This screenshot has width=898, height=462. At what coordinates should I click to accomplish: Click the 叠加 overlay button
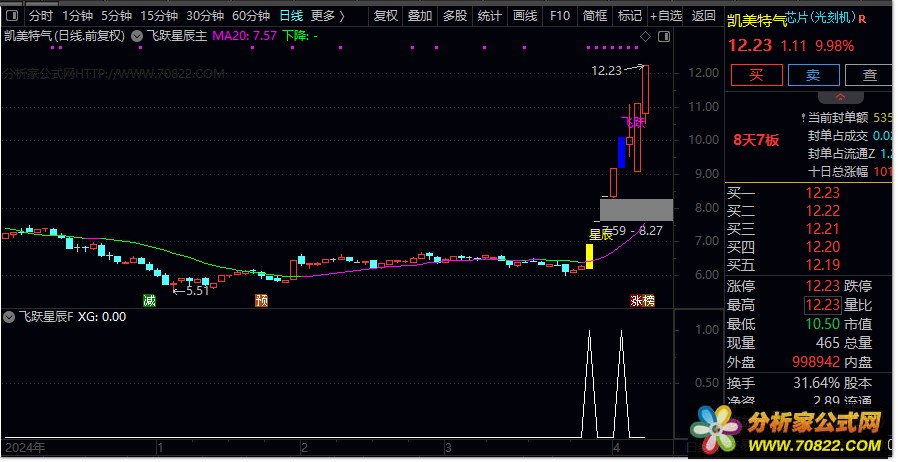[x=420, y=15]
